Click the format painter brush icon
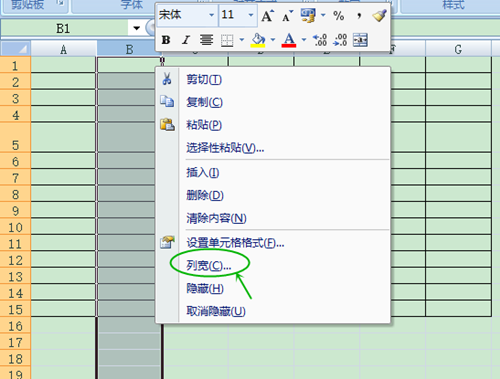 [379, 16]
